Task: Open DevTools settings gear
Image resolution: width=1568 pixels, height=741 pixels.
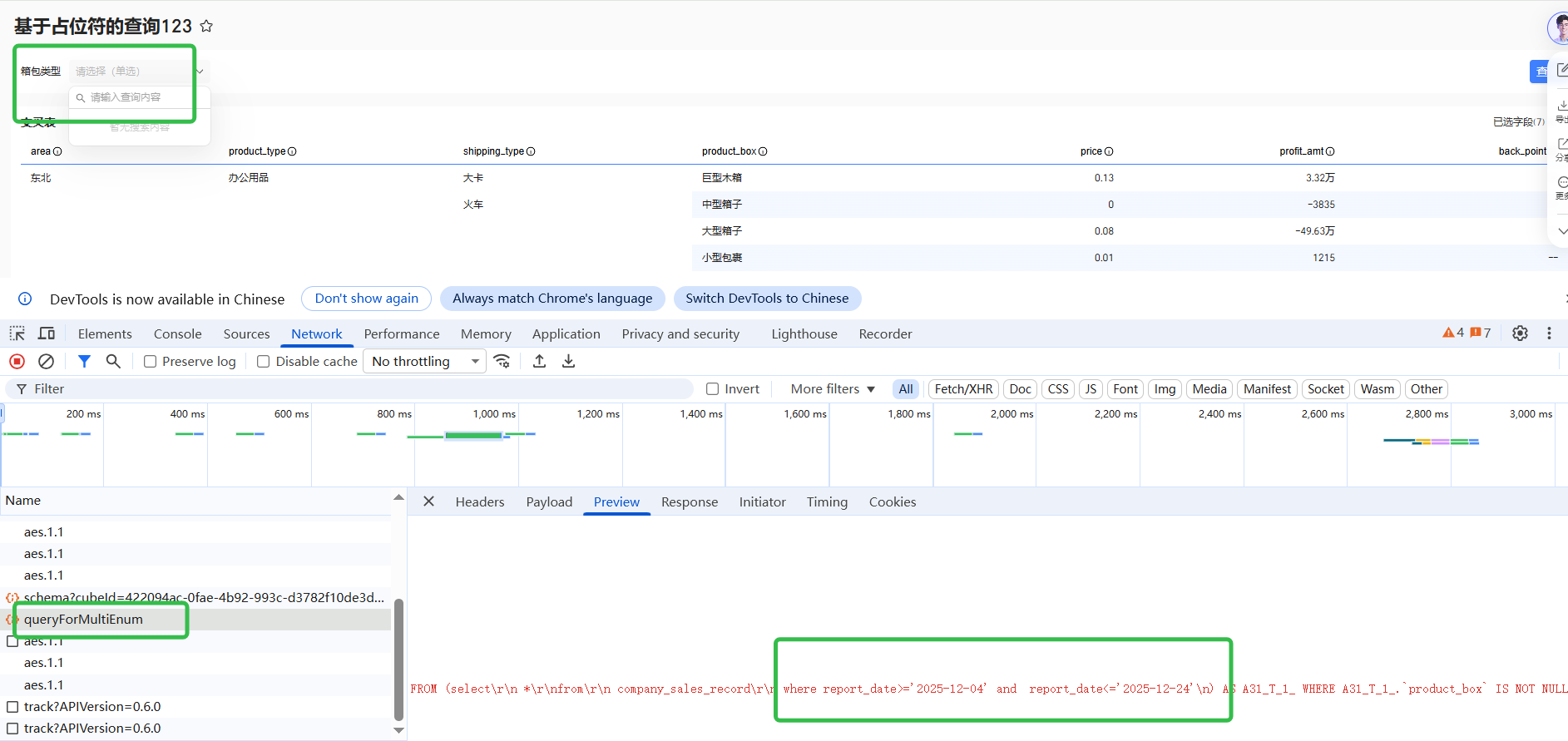Action: [1520, 333]
